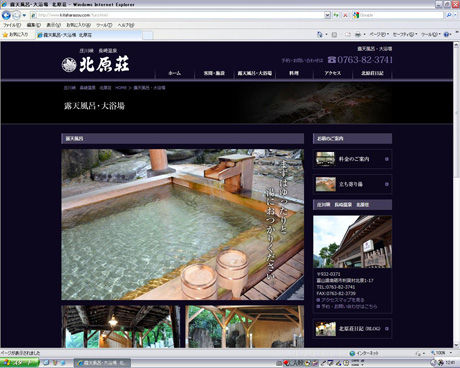Click the Home icon in command bar
The image size is (460, 368).
coord(320,34)
